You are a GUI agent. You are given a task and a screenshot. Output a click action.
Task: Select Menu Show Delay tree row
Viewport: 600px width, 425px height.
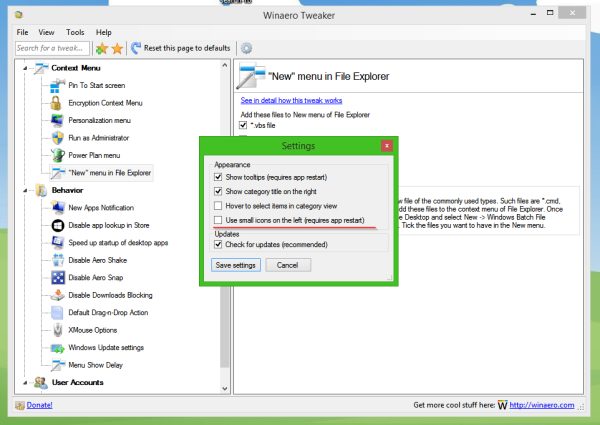pos(96,365)
